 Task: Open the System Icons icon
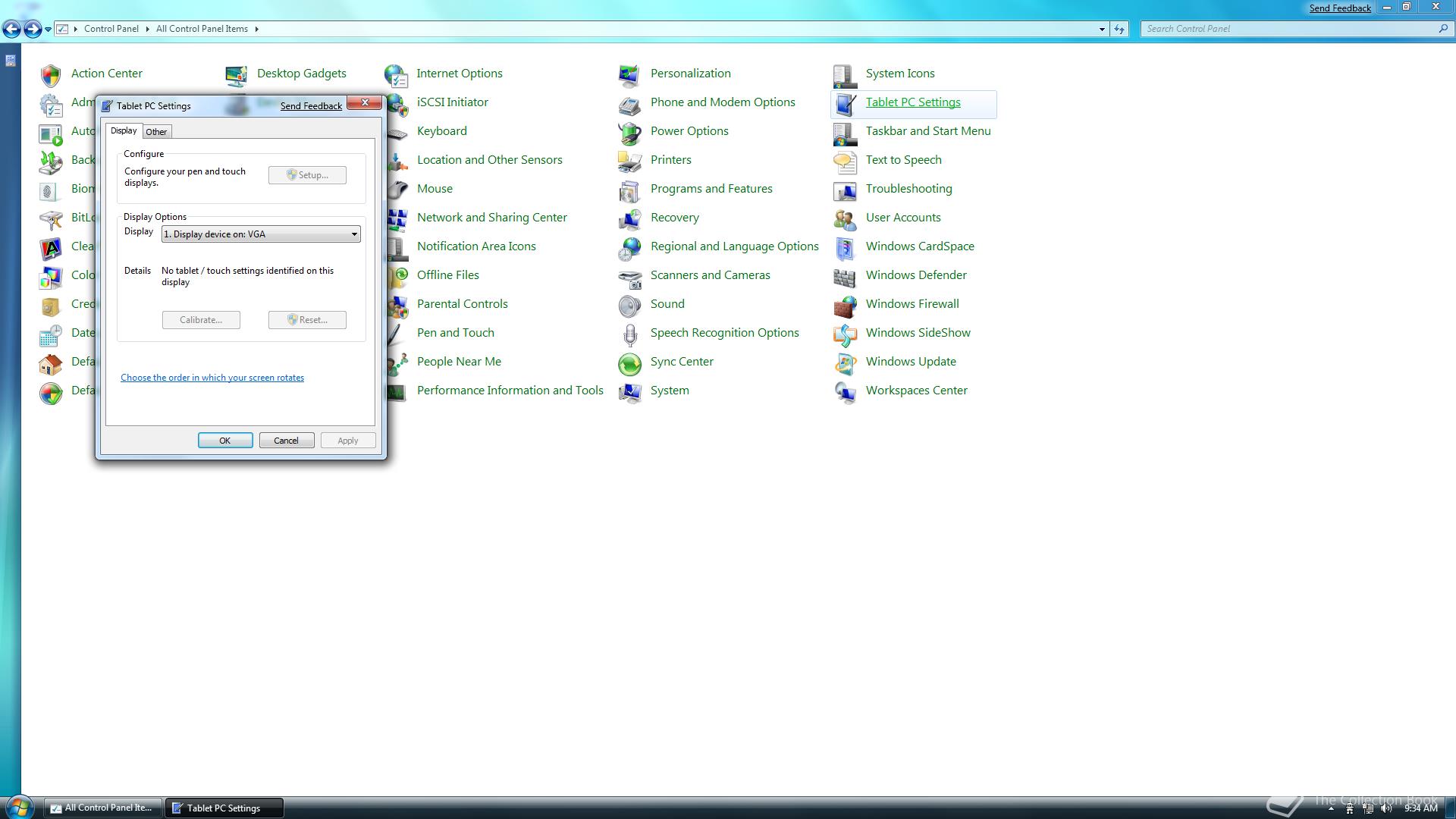(x=845, y=75)
